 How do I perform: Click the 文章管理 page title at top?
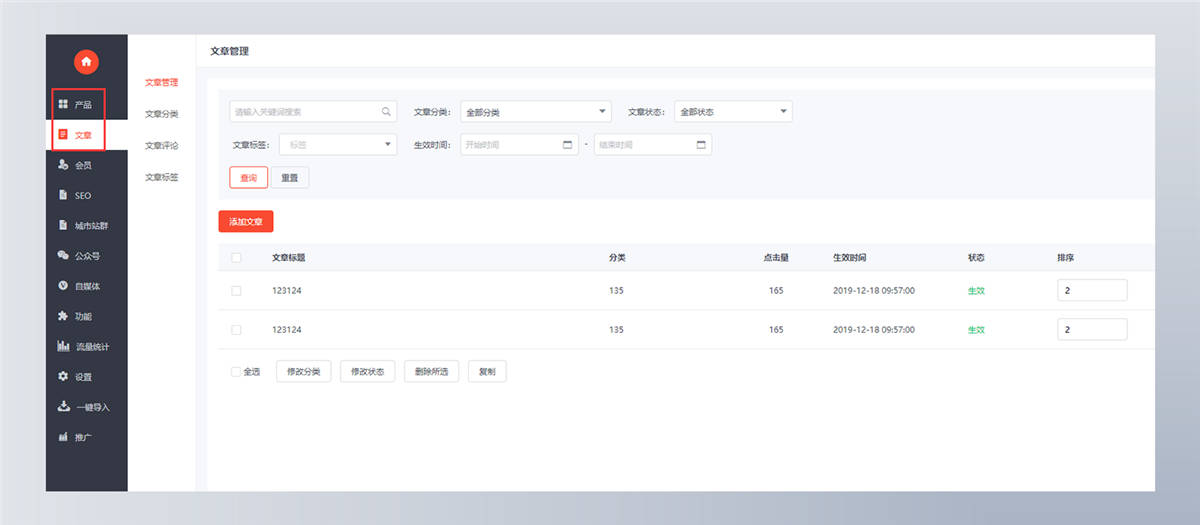(229, 50)
